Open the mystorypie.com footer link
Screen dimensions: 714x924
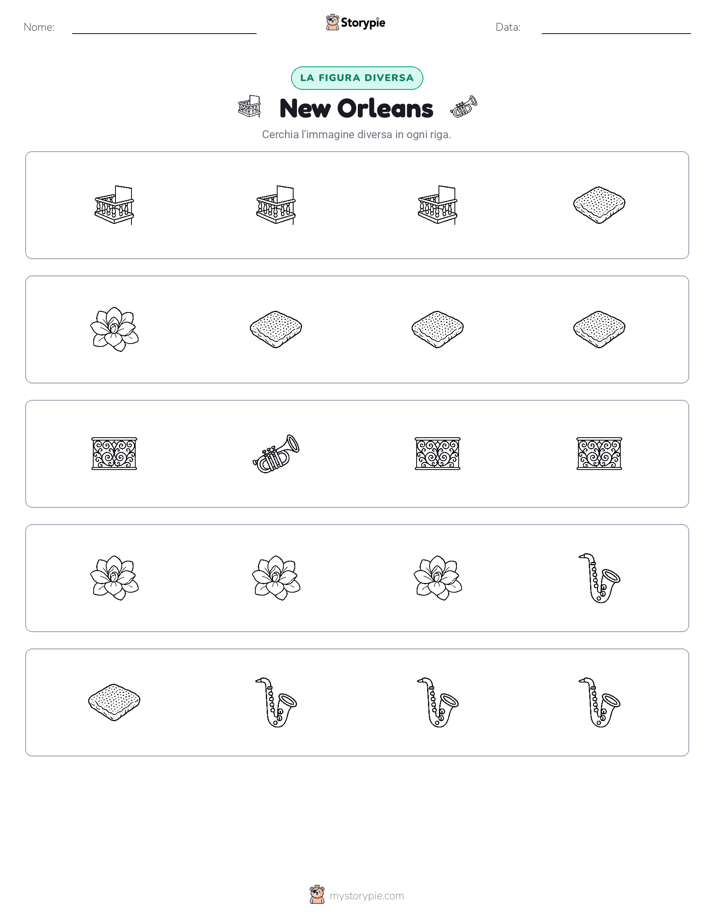pyautogui.click(x=357, y=896)
